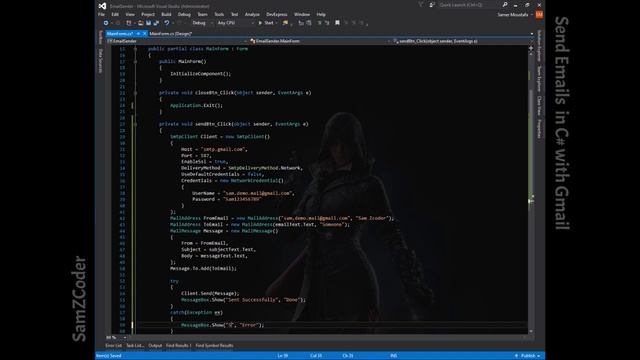
Task: Click the yellow folder icon after Start
Action: point(285,23)
